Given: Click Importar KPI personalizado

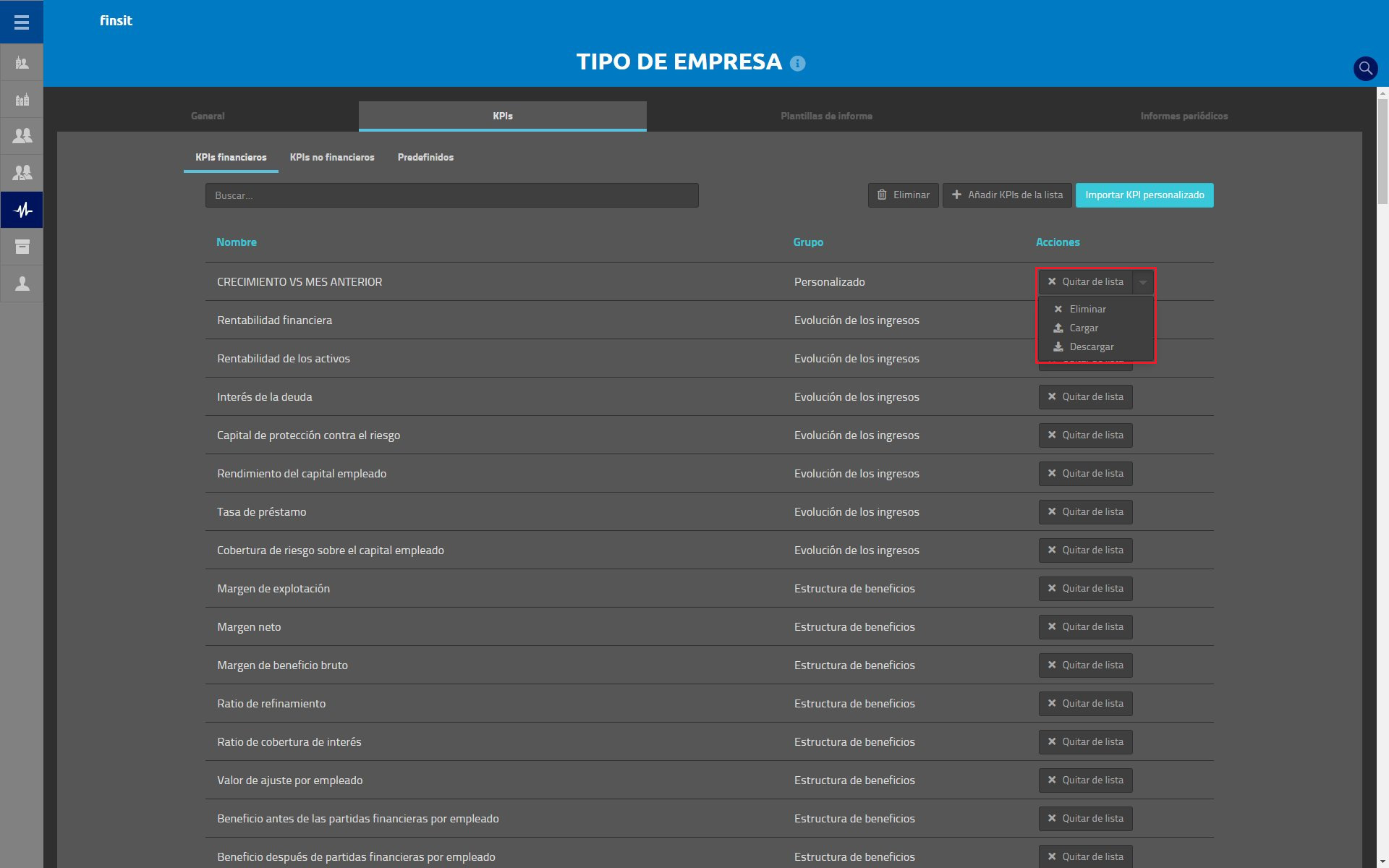Looking at the screenshot, I should 1144,195.
